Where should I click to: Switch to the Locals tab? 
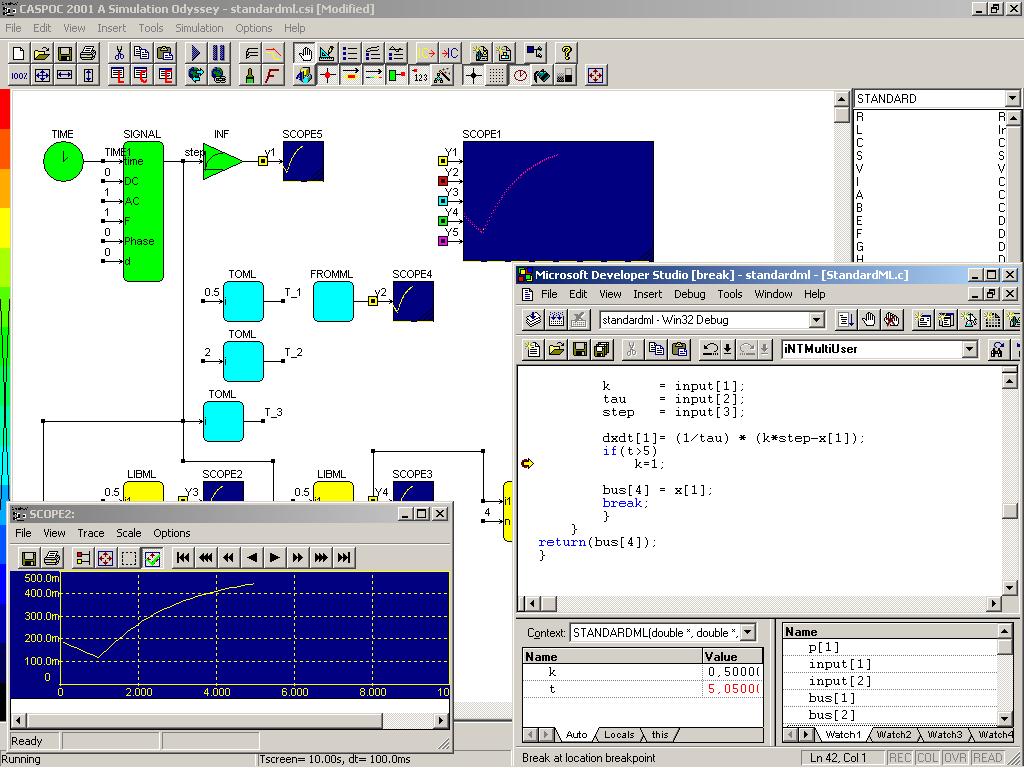(x=618, y=735)
